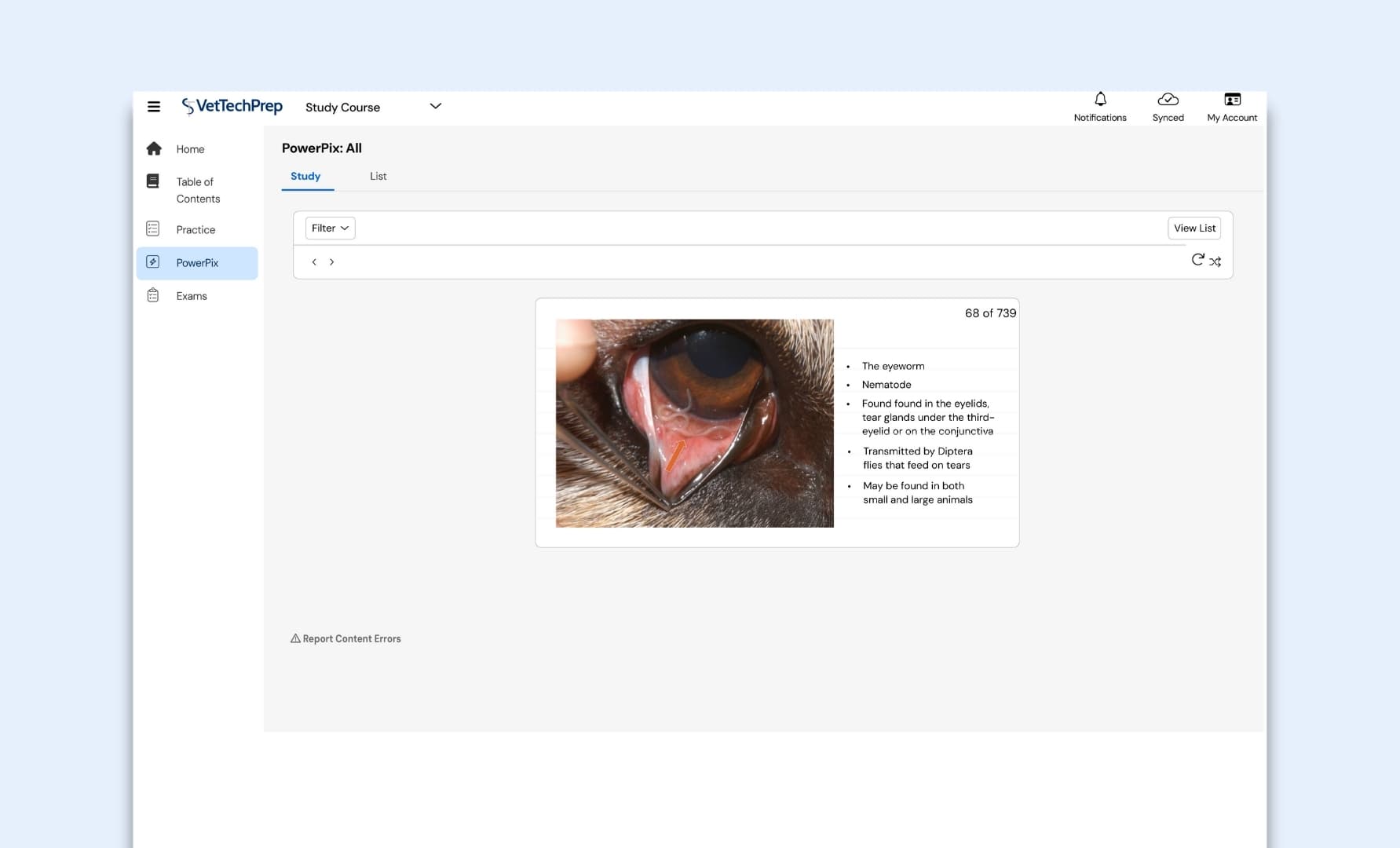Click the eyeworm slide image
This screenshot has height=848, width=1400.
[x=694, y=422]
